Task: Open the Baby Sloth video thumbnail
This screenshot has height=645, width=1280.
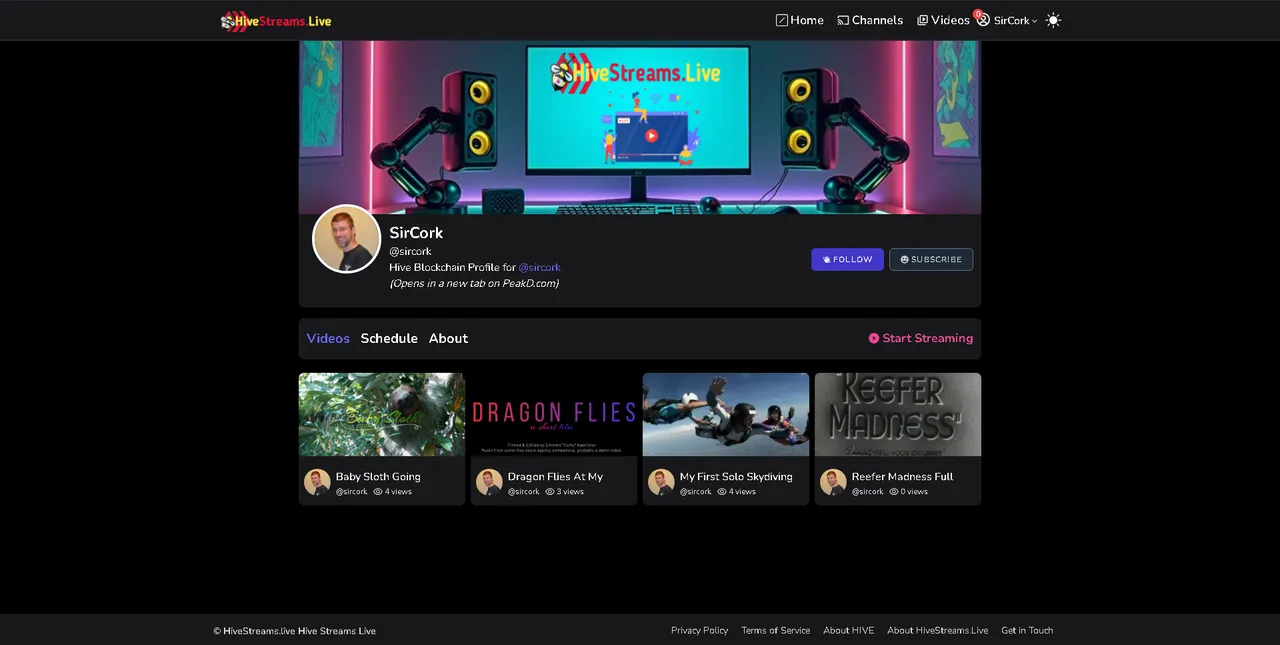Action: (x=382, y=414)
